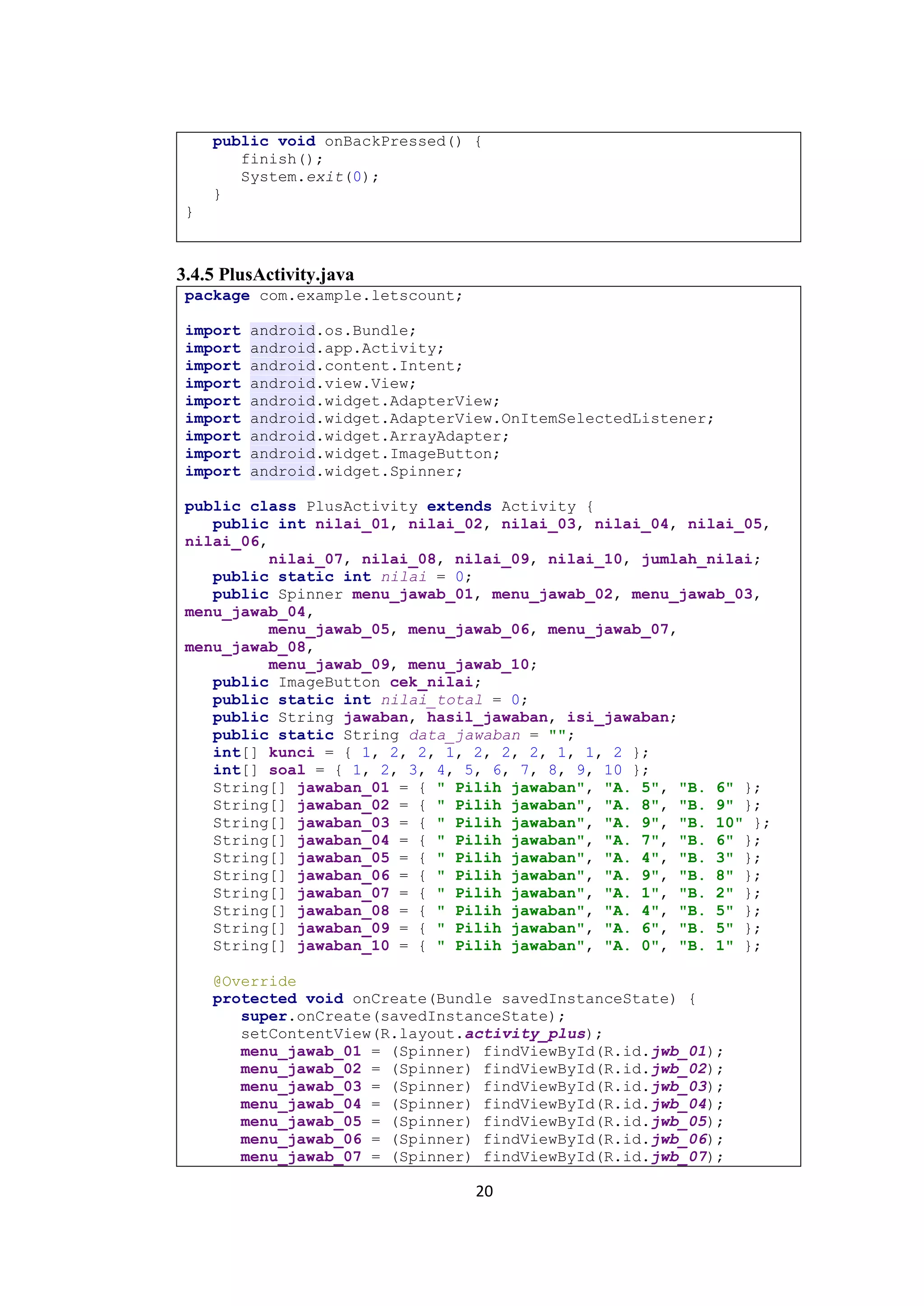Image resolution: width=924 pixels, height=1306 pixels.
Task: Click the @Override annotation
Action: pyautogui.click(x=254, y=981)
